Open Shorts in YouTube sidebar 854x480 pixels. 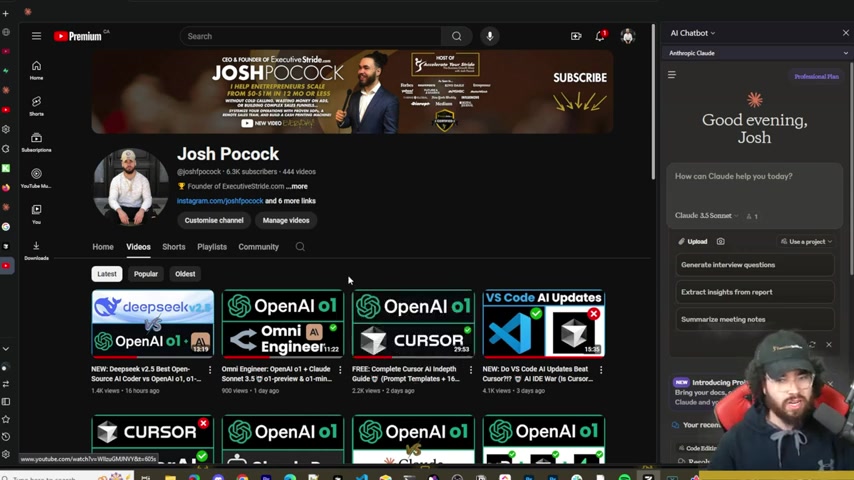(36, 106)
